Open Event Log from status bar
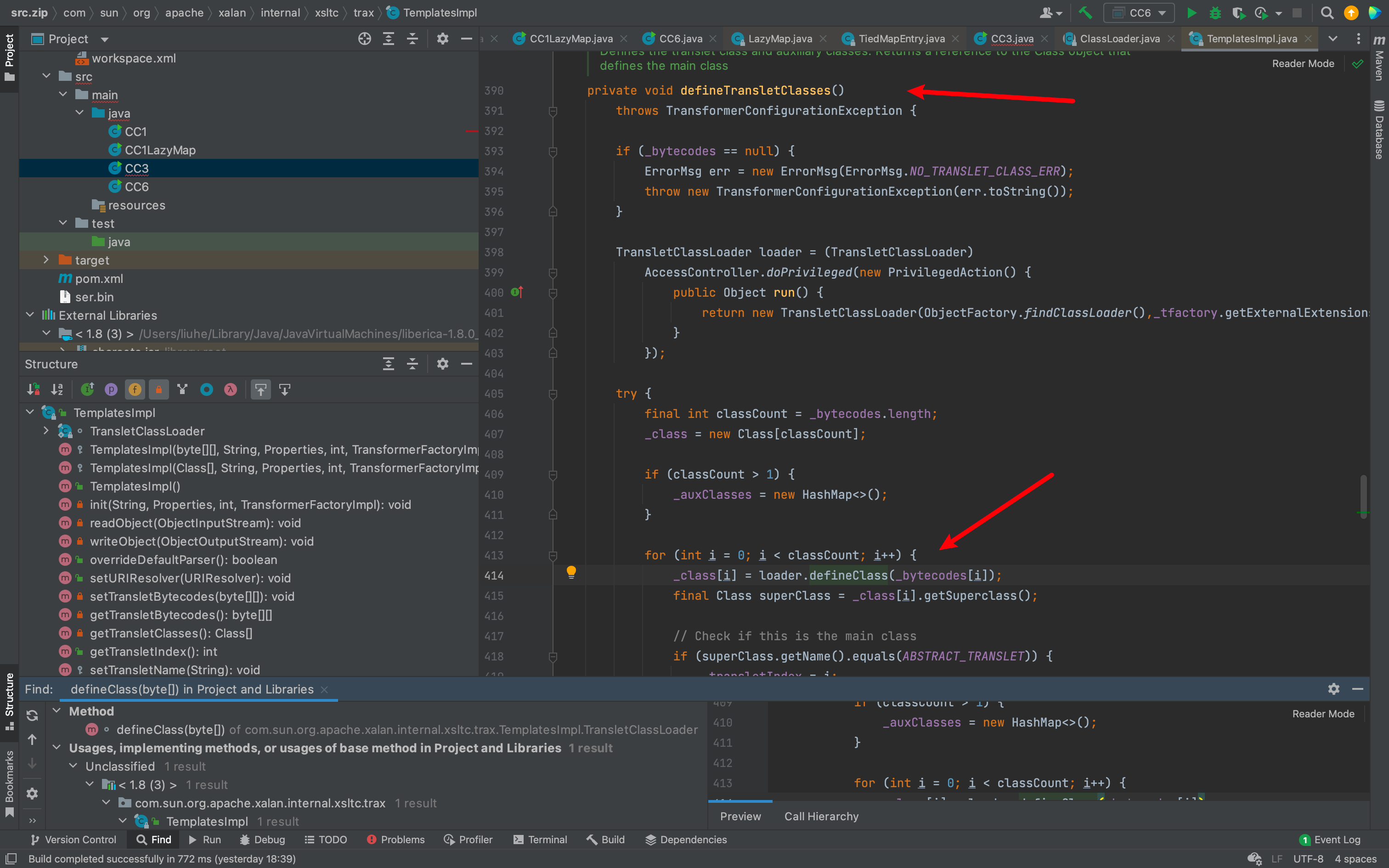Screen dimensions: 1389x868 click(1330, 840)
